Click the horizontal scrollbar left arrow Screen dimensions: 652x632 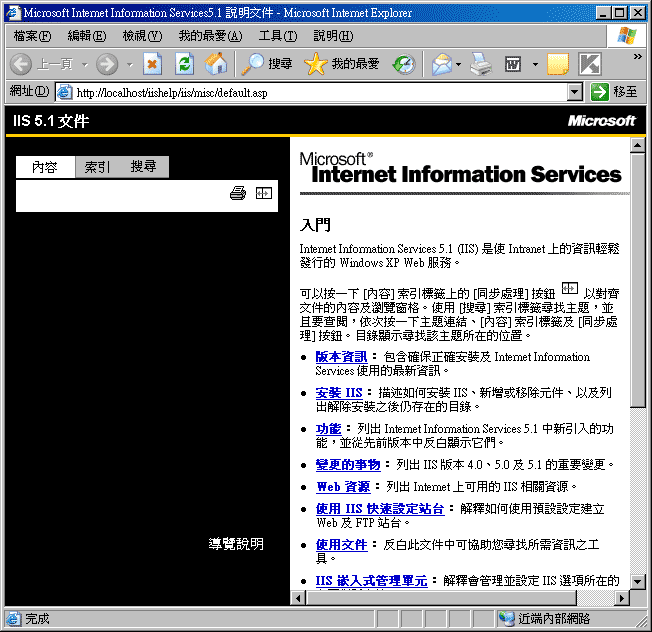[298, 598]
